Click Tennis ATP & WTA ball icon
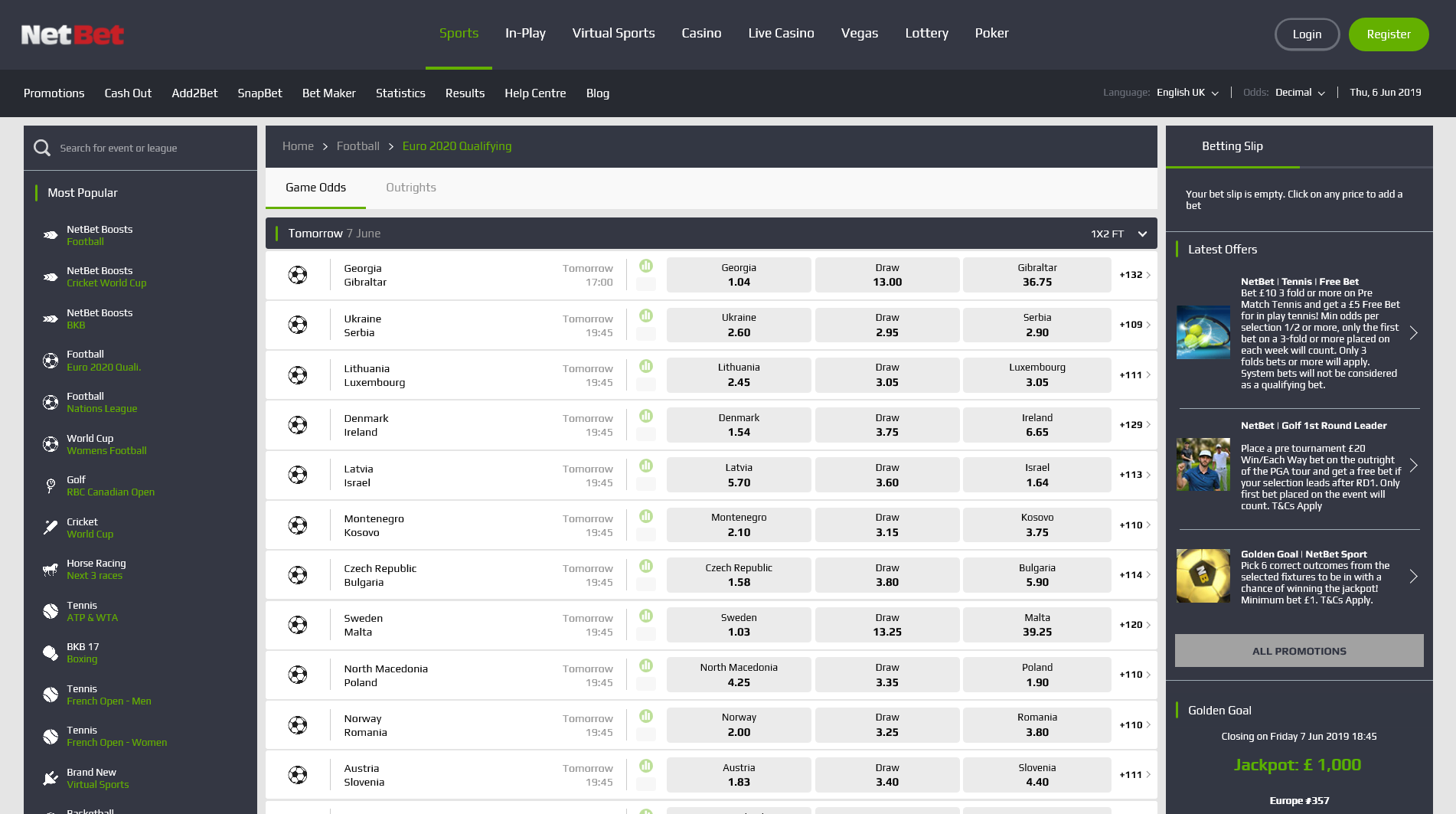Screen dimensions: 1456x814 pos(51,611)
